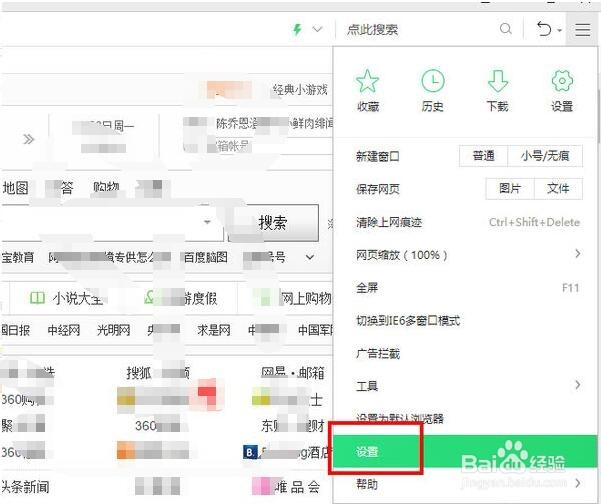Choose 全屏 fullscreen menu item

tap(466, 287)
